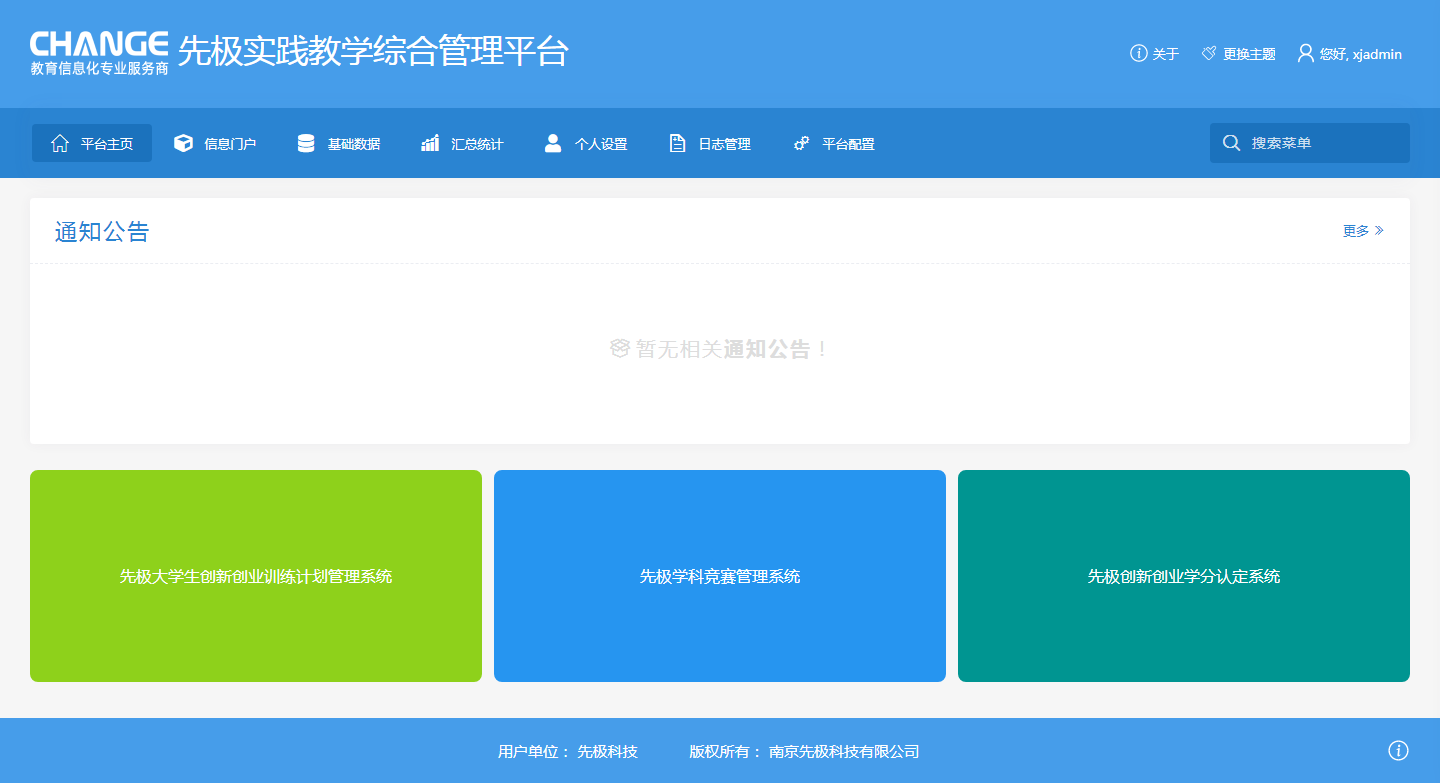Open 先极大学生创新创业训练计划管理系统 green tile
Image resolution: width=1440 pixels, height=783 pixels.
pos(256,576)
